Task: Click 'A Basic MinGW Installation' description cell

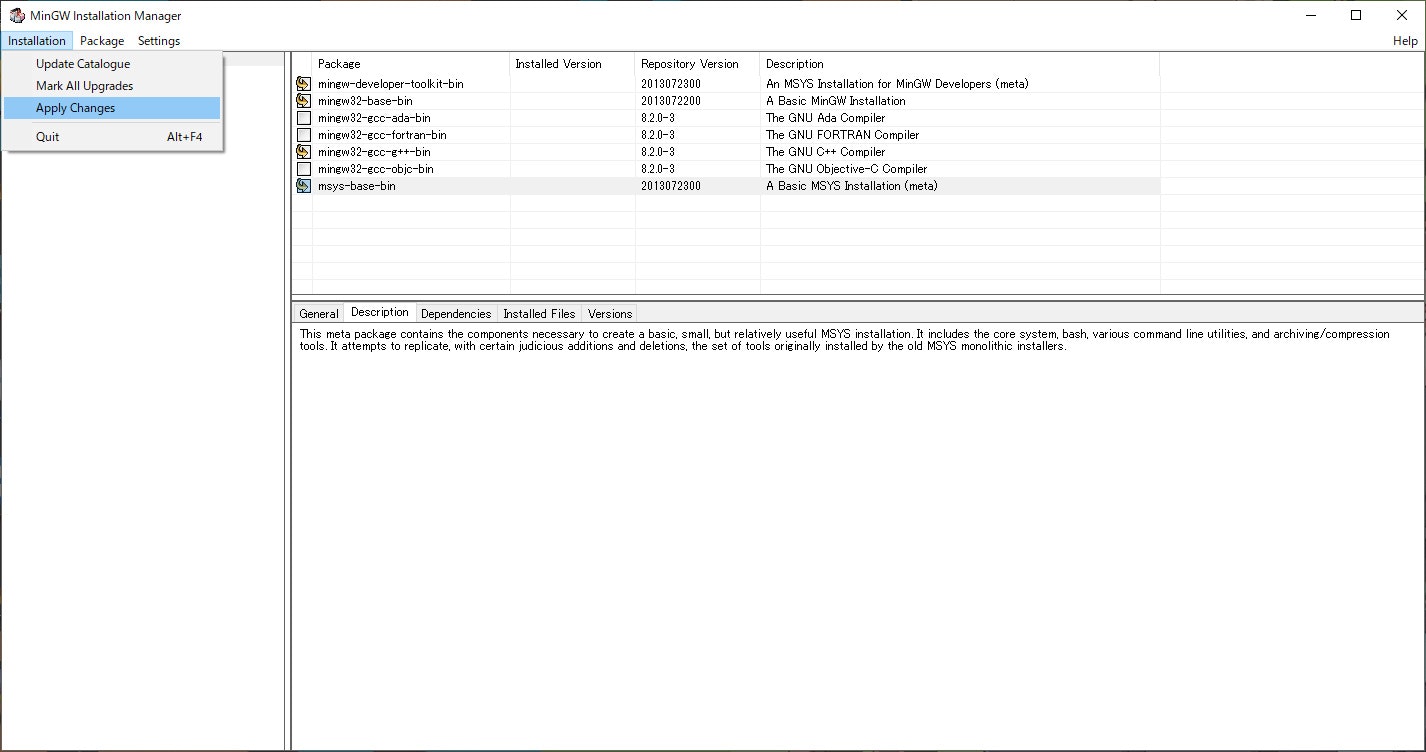Action: 835,101
